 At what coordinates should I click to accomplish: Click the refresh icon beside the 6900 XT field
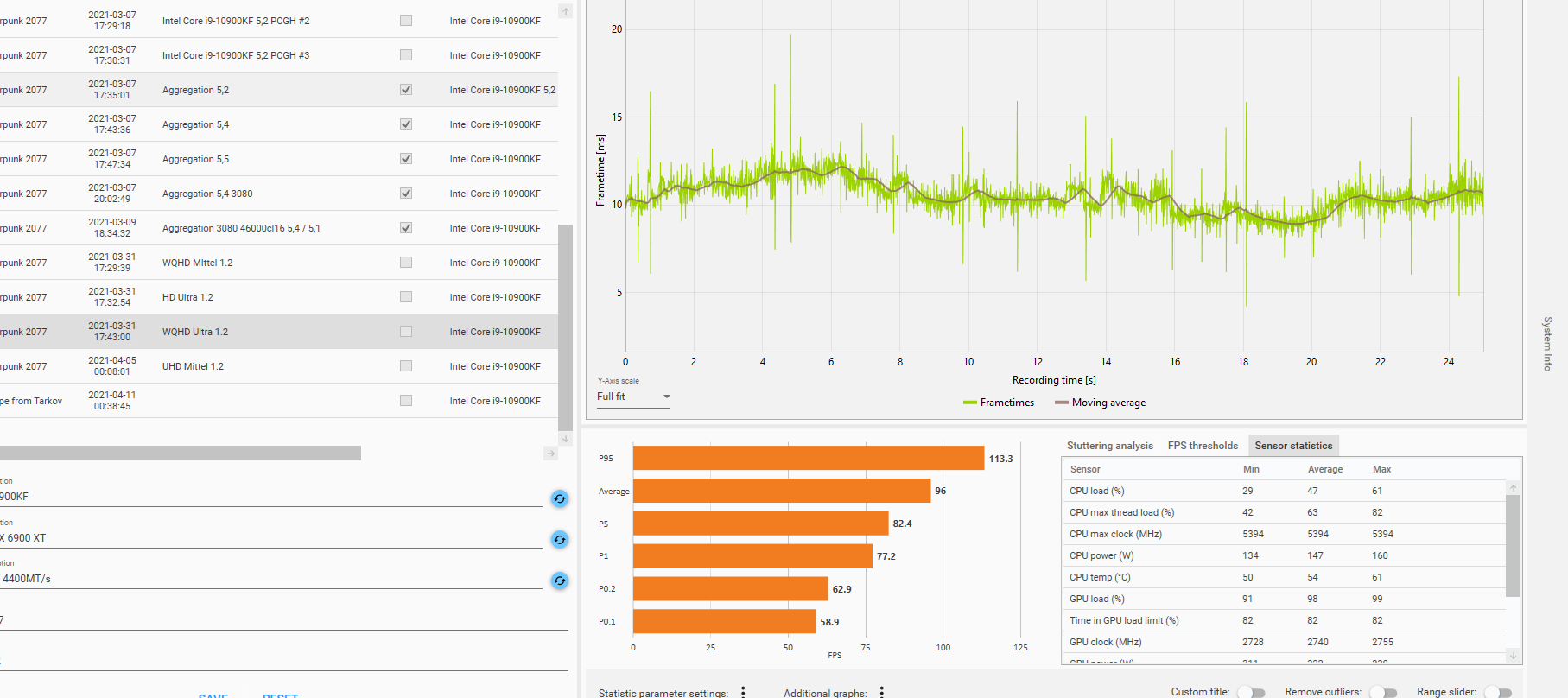560,539
